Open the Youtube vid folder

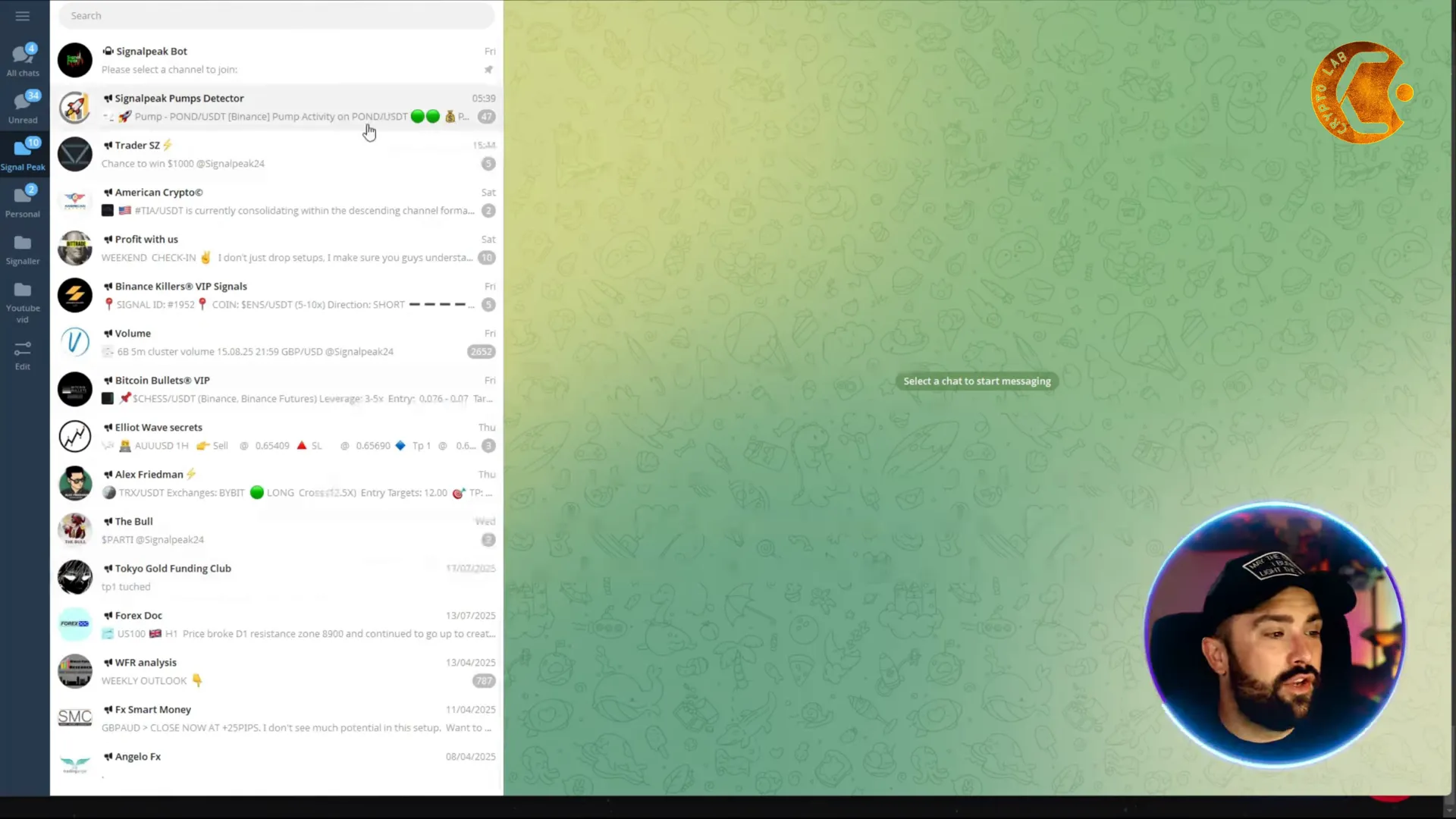pyautogui.click(x=23, y=302)
